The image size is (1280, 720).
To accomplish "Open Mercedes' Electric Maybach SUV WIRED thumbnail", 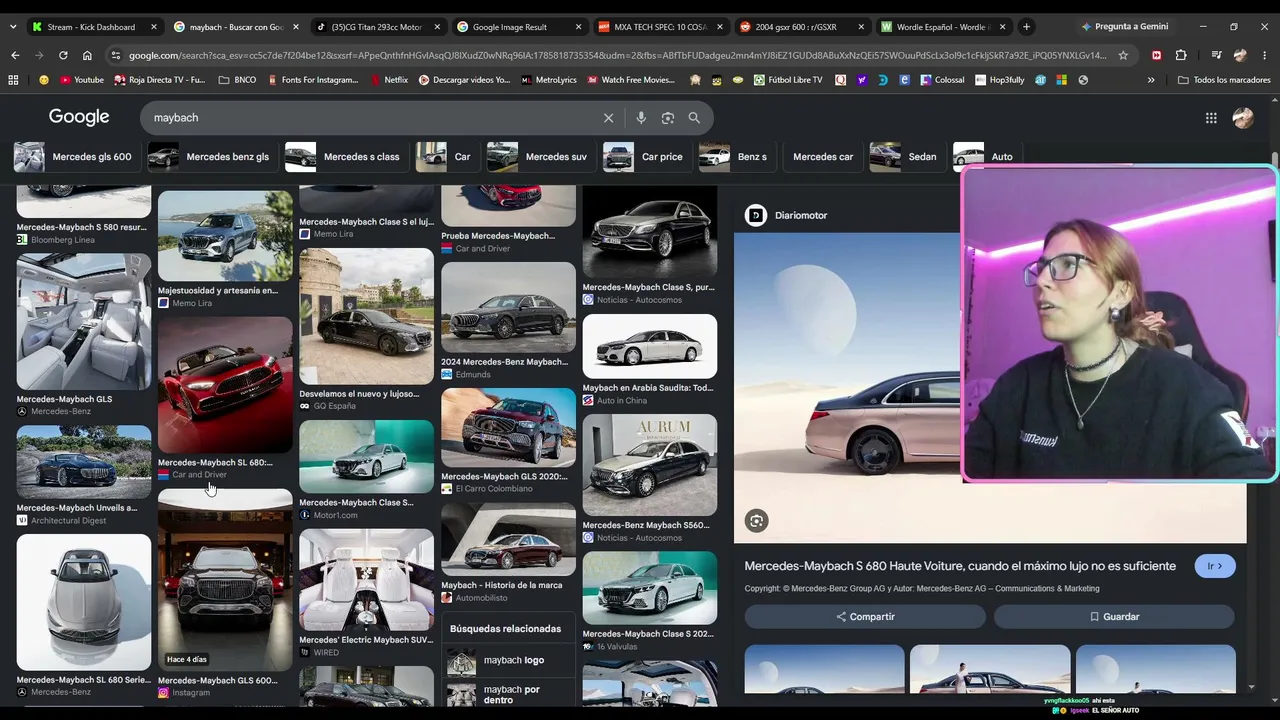I will tap(367, 580).
